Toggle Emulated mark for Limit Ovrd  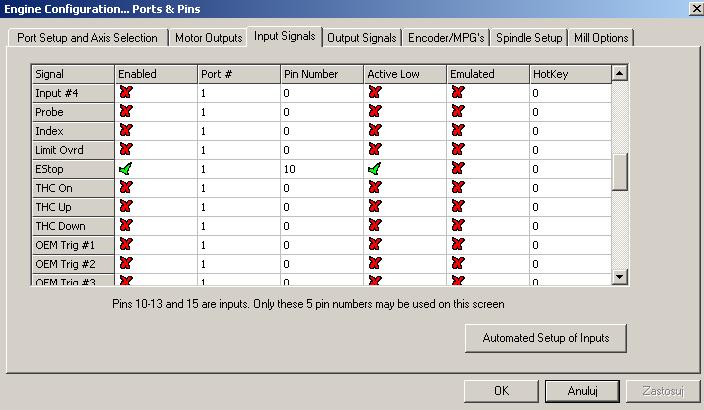tap(458, 149)
